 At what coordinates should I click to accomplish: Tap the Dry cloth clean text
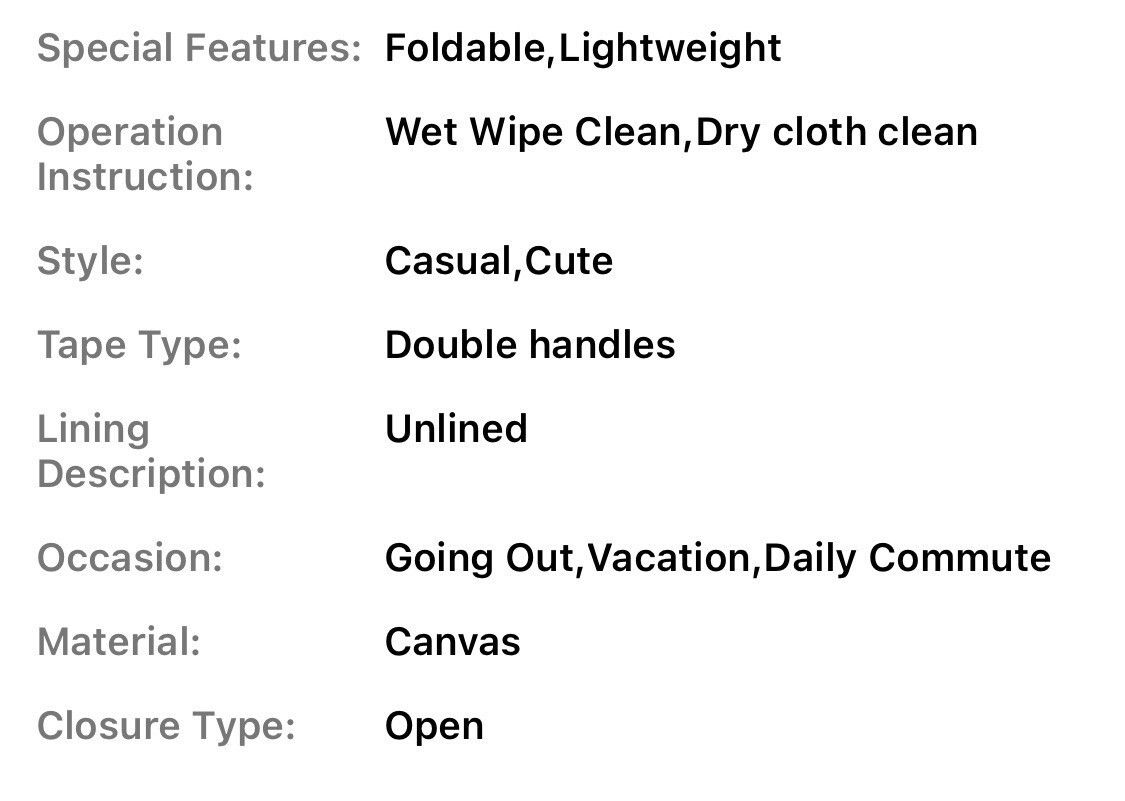(x=836, y=132)
